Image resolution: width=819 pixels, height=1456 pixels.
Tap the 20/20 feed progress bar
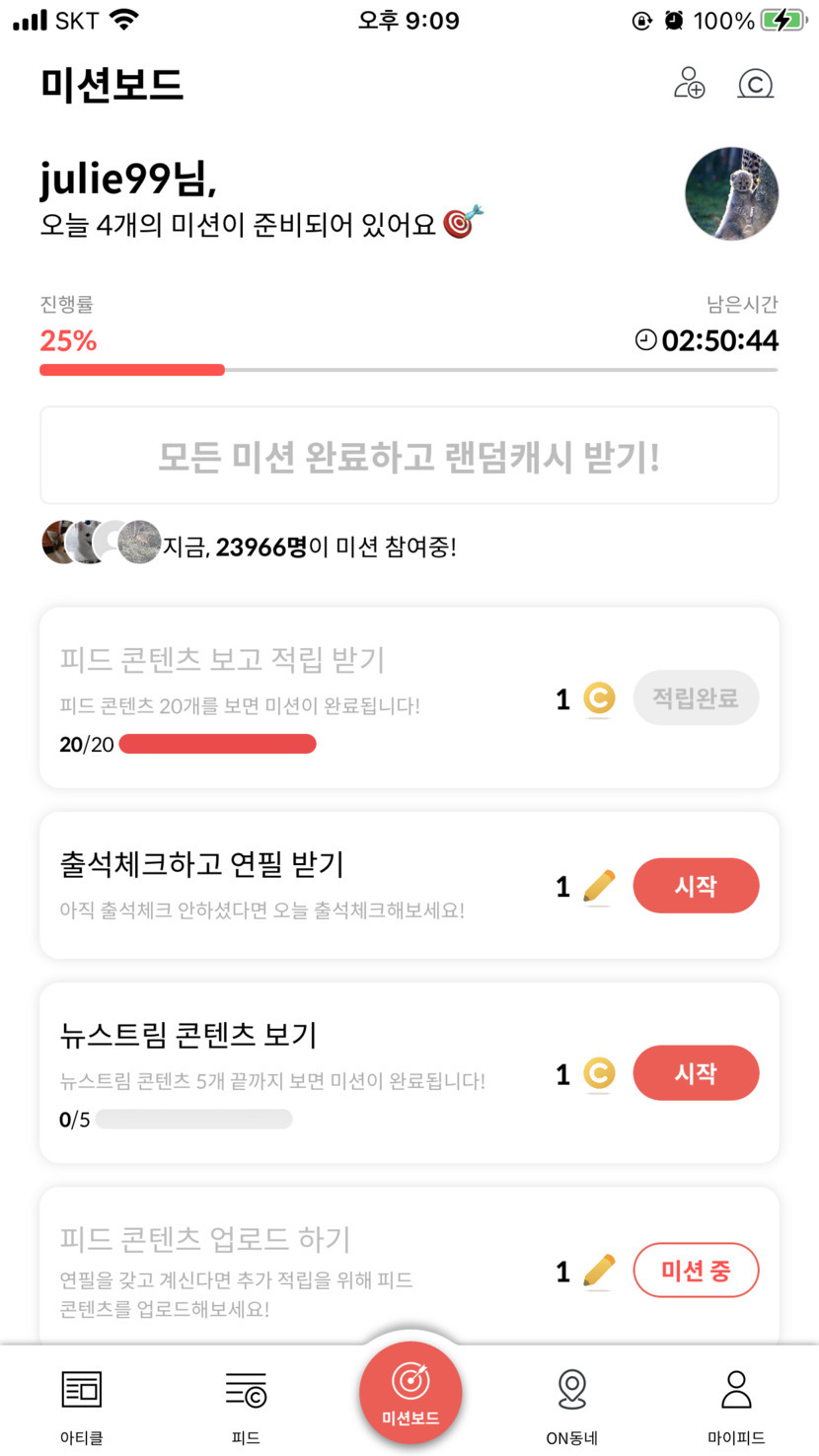point(217,744)
